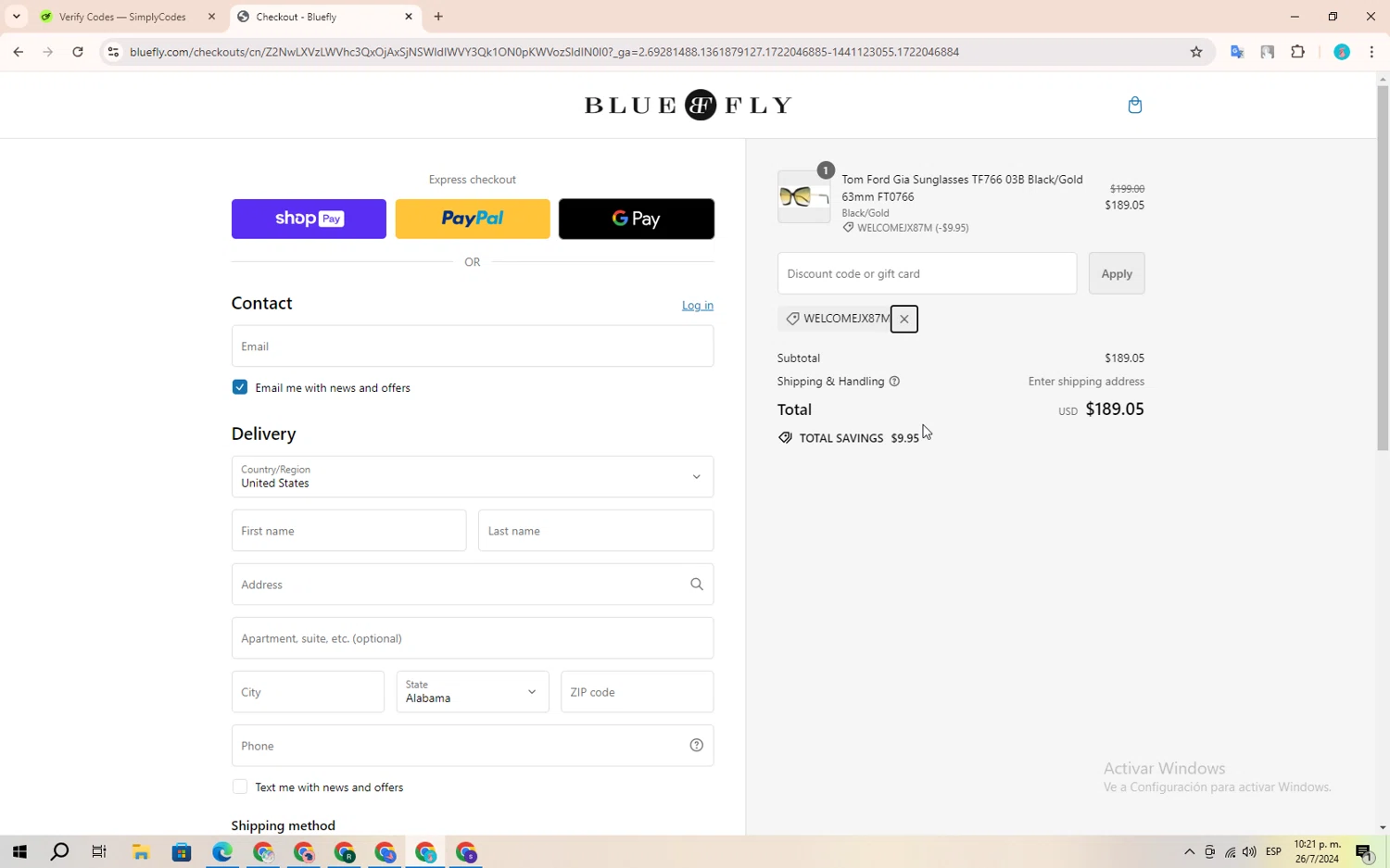Screen dimensions: 1390x868
Task: Click the page vertical scrollbar
Action: pyautogui.click(x=1383, y=269)
